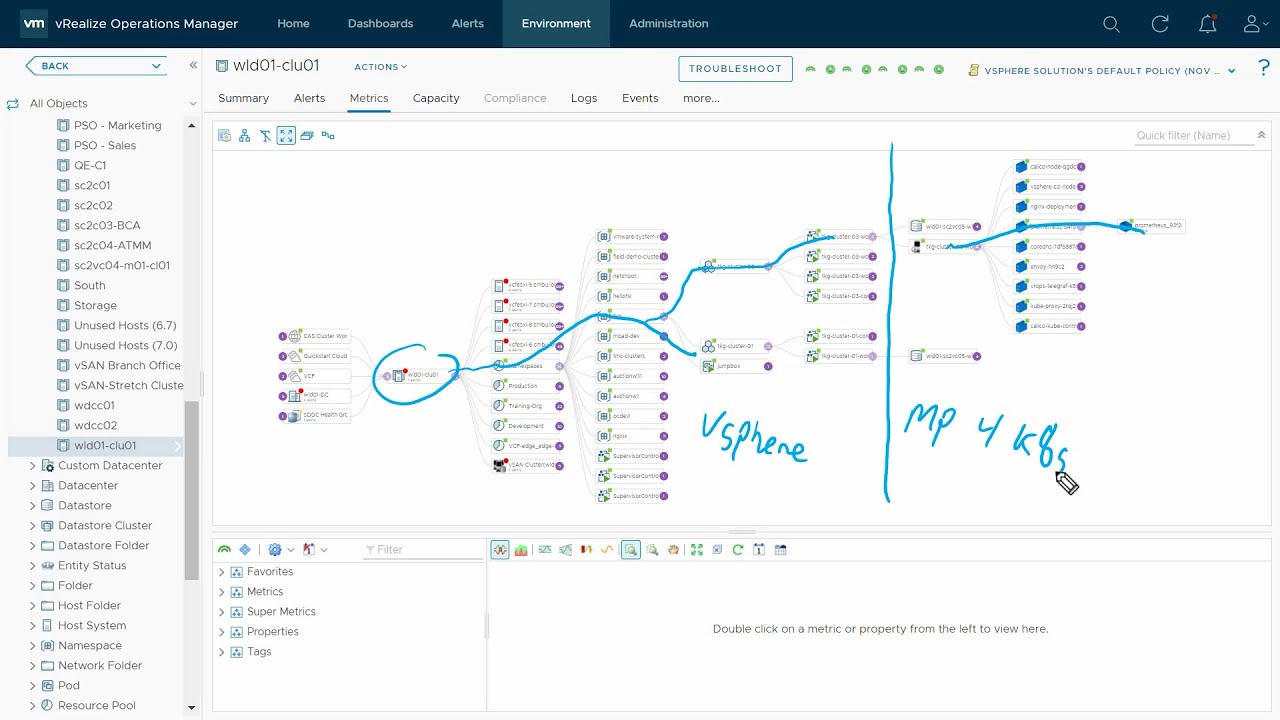1280x720 pixels.
Task: Click the green refresh charts icon
Action: coord(738,550)
